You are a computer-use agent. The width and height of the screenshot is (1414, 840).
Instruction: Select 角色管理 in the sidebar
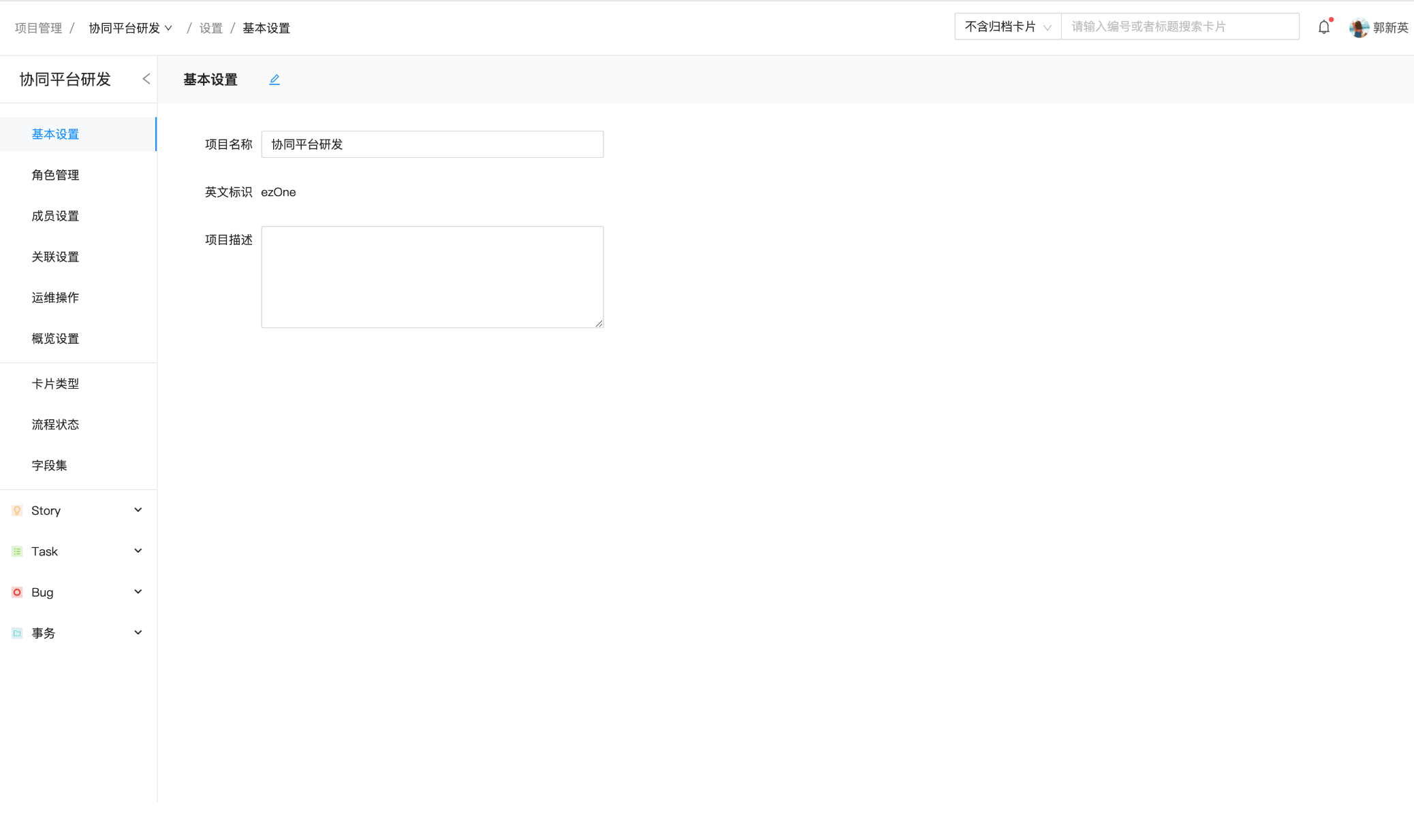click(55, 175)
